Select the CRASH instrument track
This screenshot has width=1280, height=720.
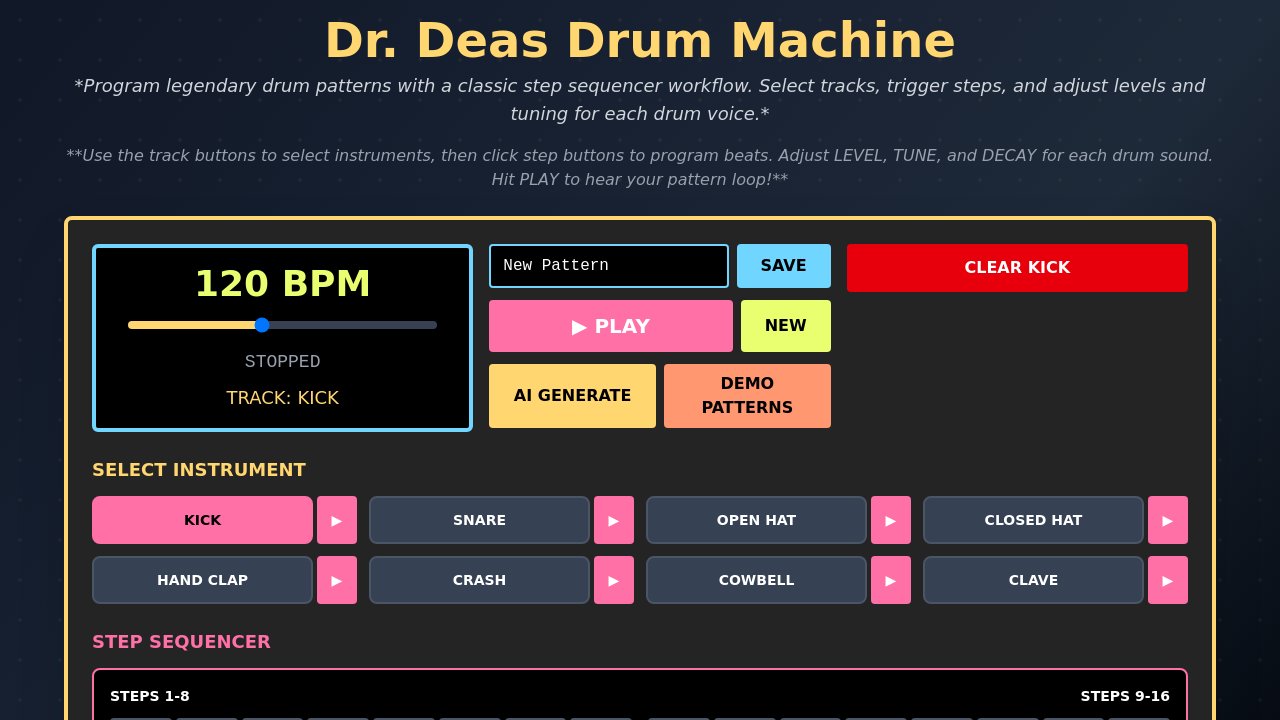click(x=479, y=580)
